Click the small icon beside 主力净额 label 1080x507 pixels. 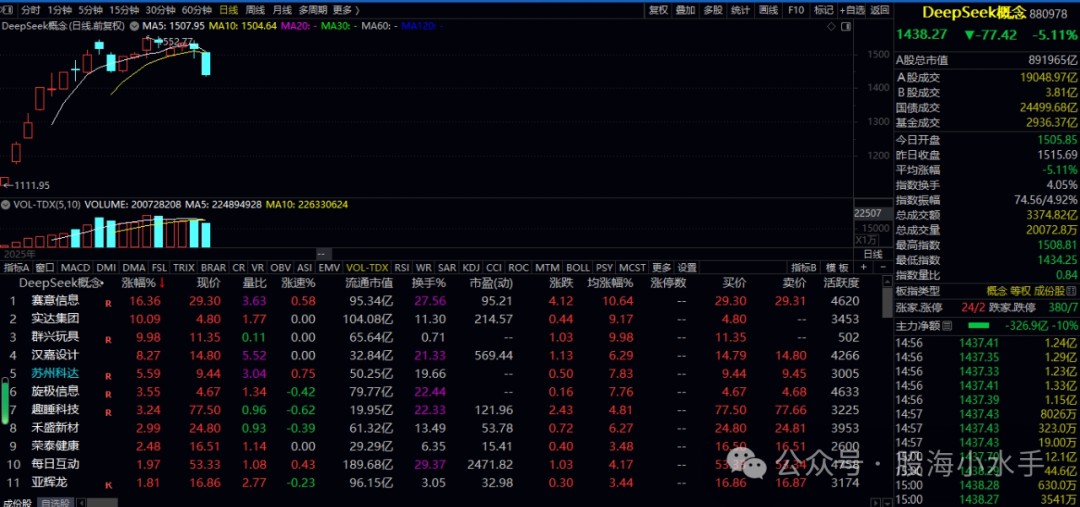coord(948,325)
